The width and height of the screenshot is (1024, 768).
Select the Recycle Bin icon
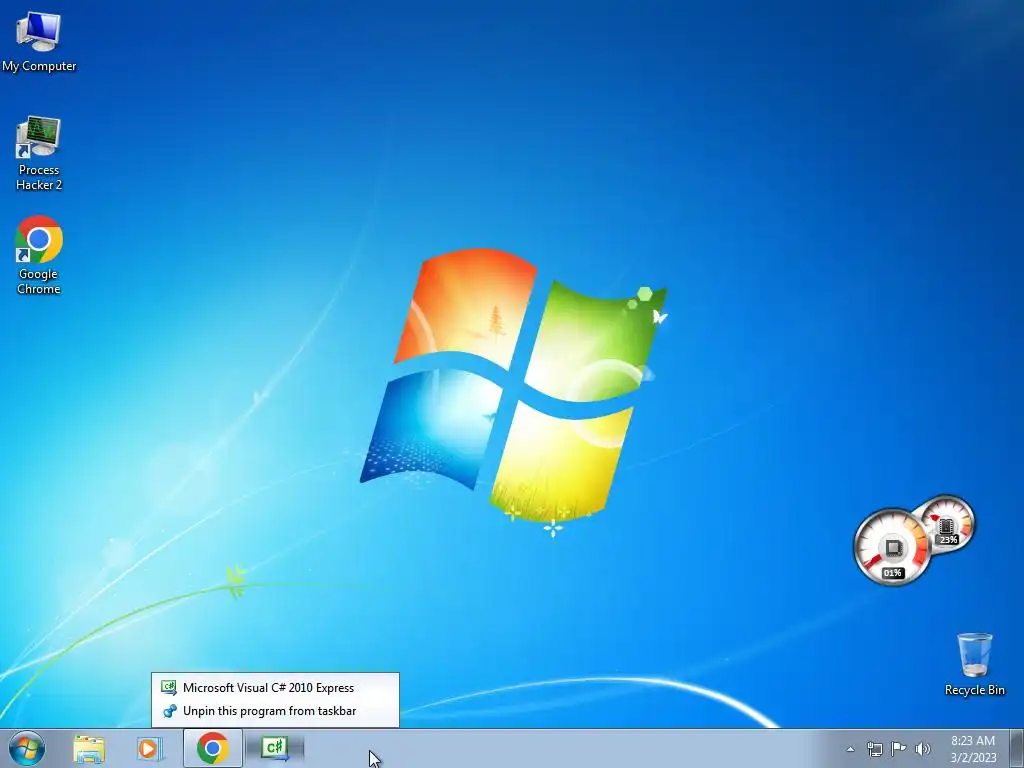click(974, 664)
